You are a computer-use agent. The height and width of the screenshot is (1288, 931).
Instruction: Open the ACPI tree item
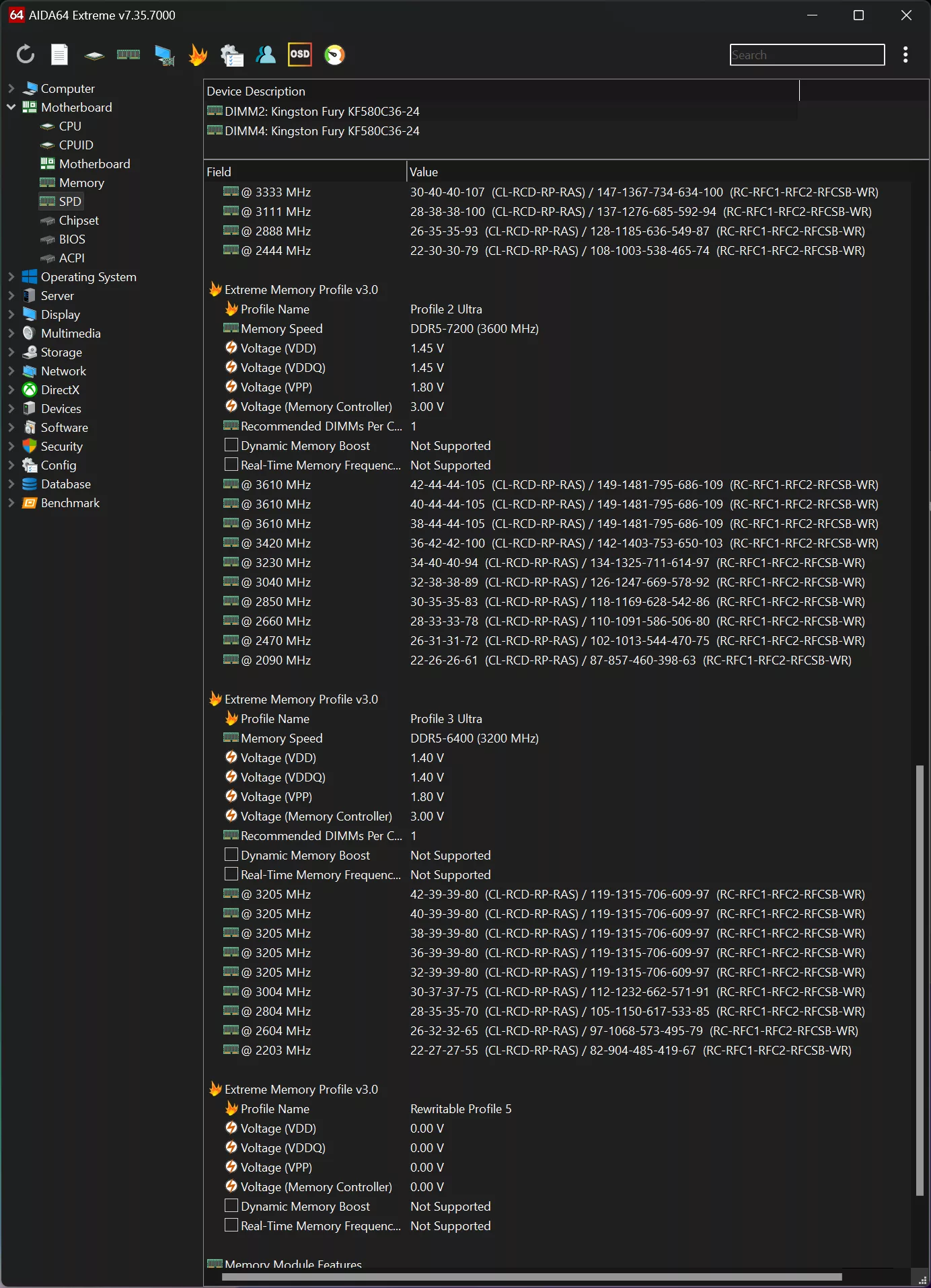pyautogui.click(x=72, y=258)
